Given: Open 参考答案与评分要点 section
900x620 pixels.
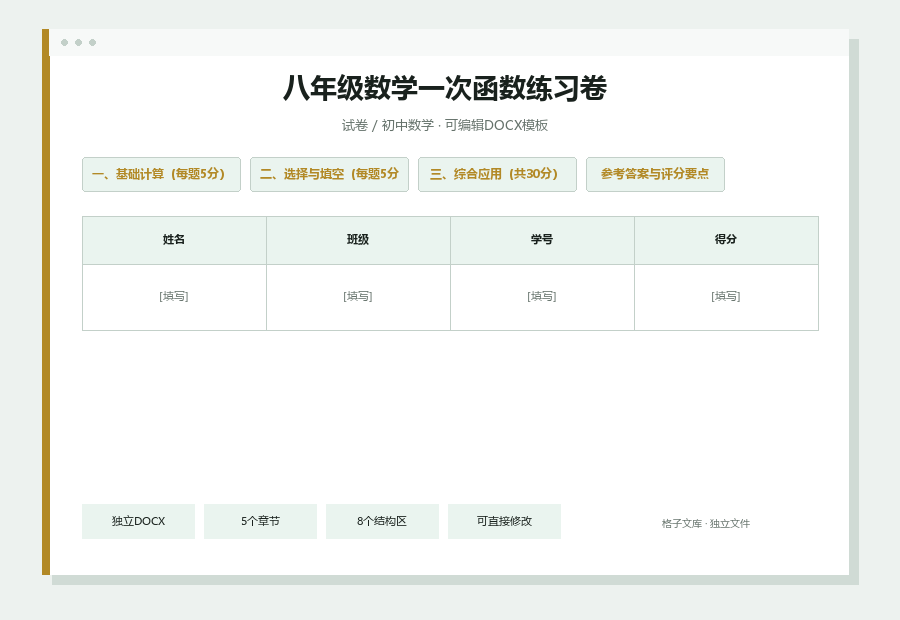Looking at the screenshot, I should click(x=655, y=175).
